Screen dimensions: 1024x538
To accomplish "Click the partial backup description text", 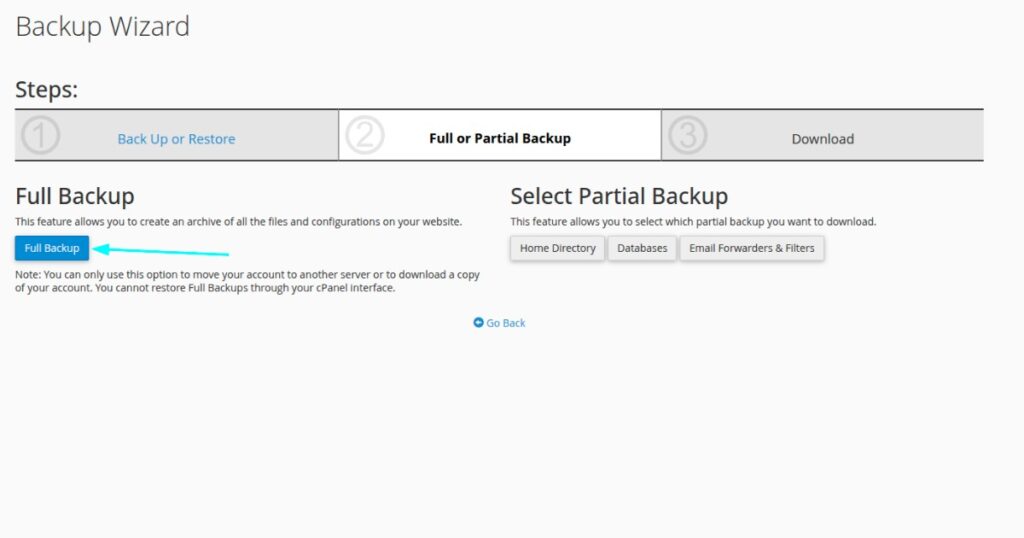I will coord(693,221).
